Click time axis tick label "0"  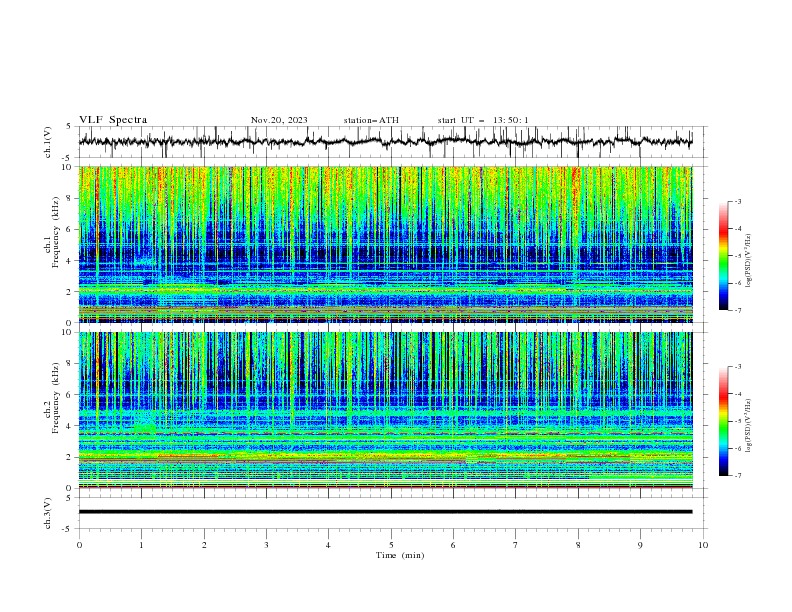click(79, 545)
